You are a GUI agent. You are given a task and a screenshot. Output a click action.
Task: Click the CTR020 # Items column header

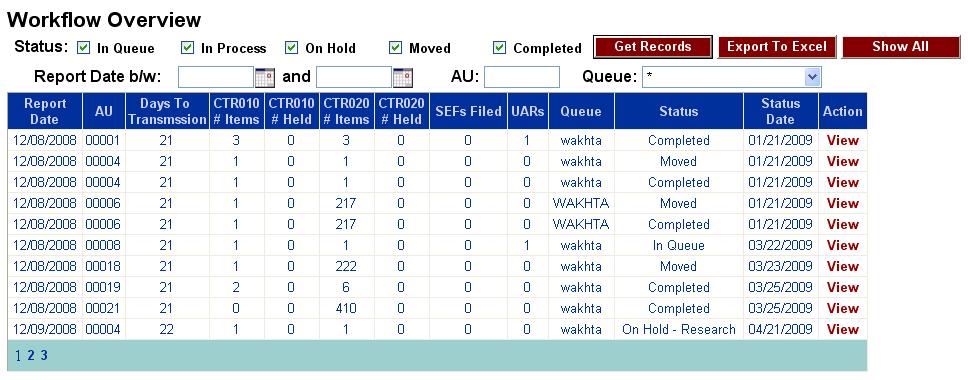[x=346, y=112]
